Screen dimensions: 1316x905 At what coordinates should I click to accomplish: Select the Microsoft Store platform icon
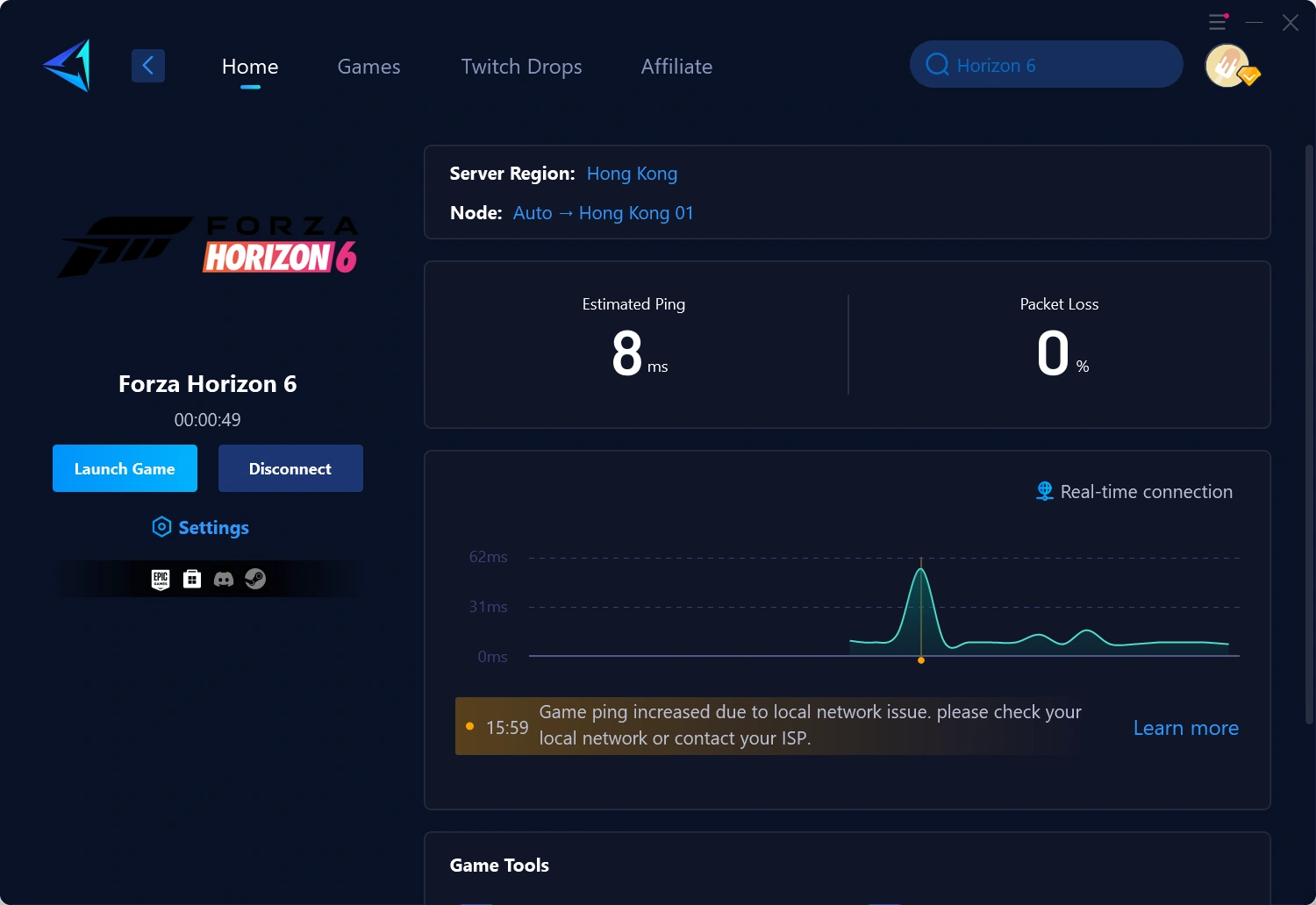(x=192, y=579)
